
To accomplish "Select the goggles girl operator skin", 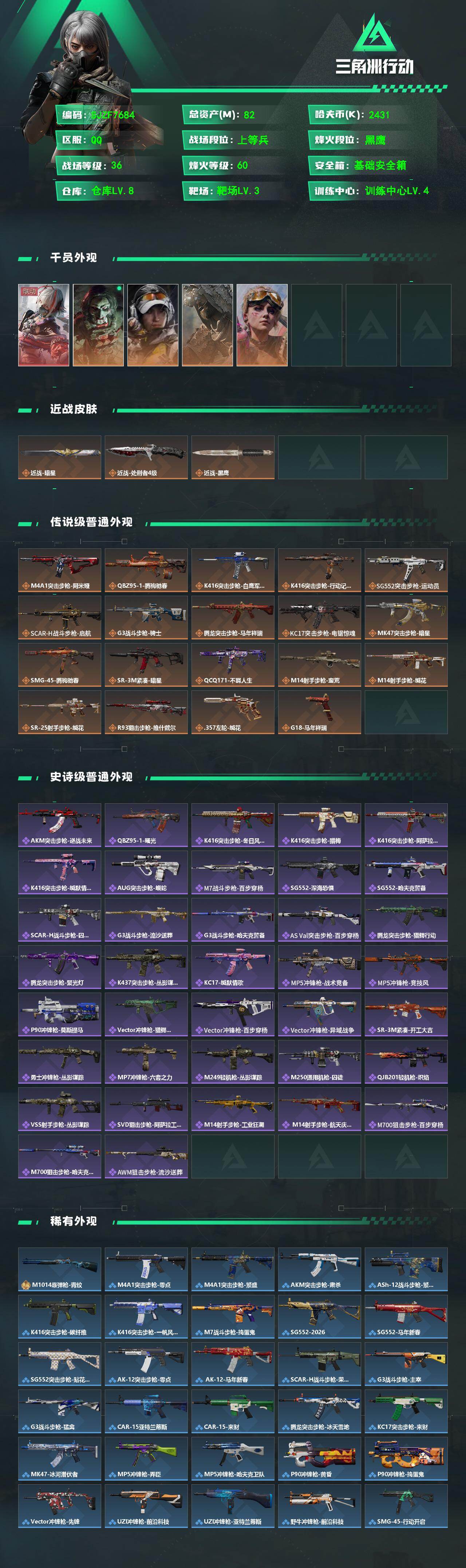I will click(x=262, y=325).
